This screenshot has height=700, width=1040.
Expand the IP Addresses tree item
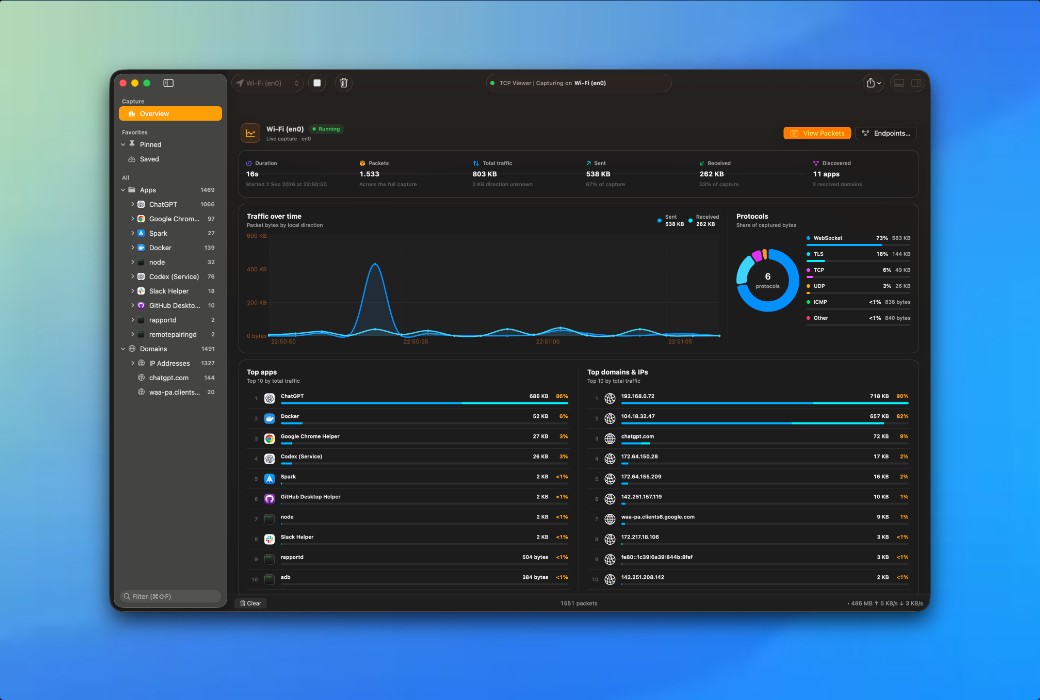point(133,364)
